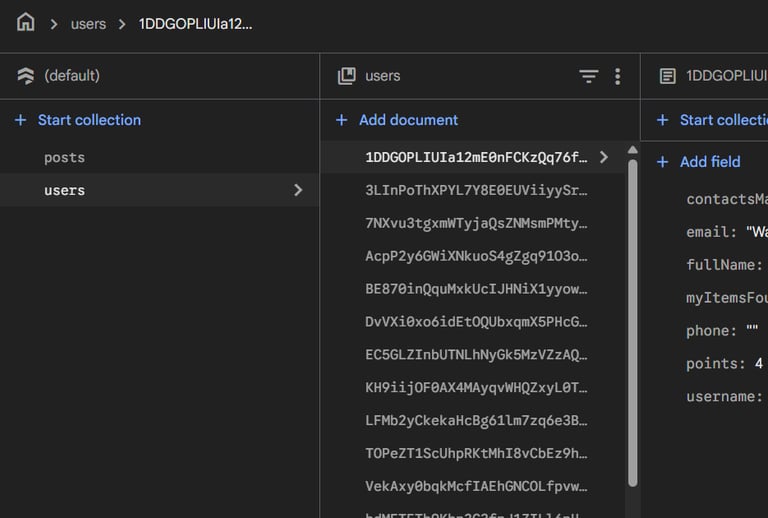Viewport: 768px width, 518px height.
Task: Select the email field
Action: click(727, 232)
